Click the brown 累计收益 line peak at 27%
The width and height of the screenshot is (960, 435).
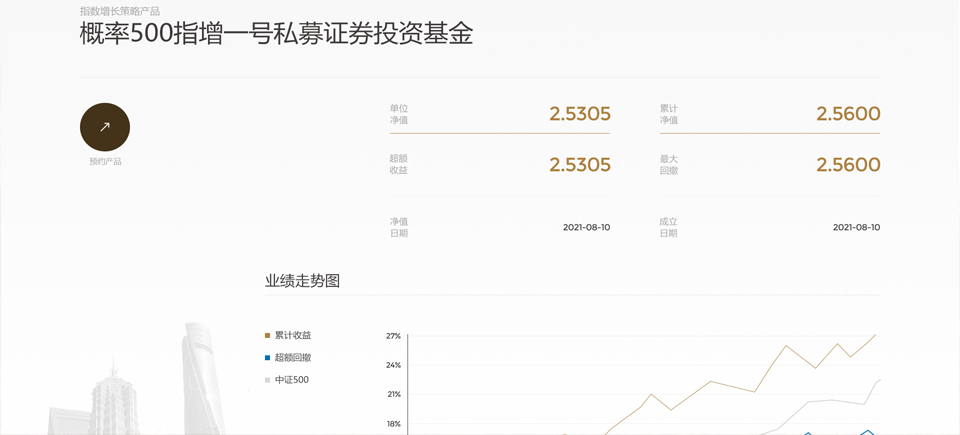pos(876,335)
